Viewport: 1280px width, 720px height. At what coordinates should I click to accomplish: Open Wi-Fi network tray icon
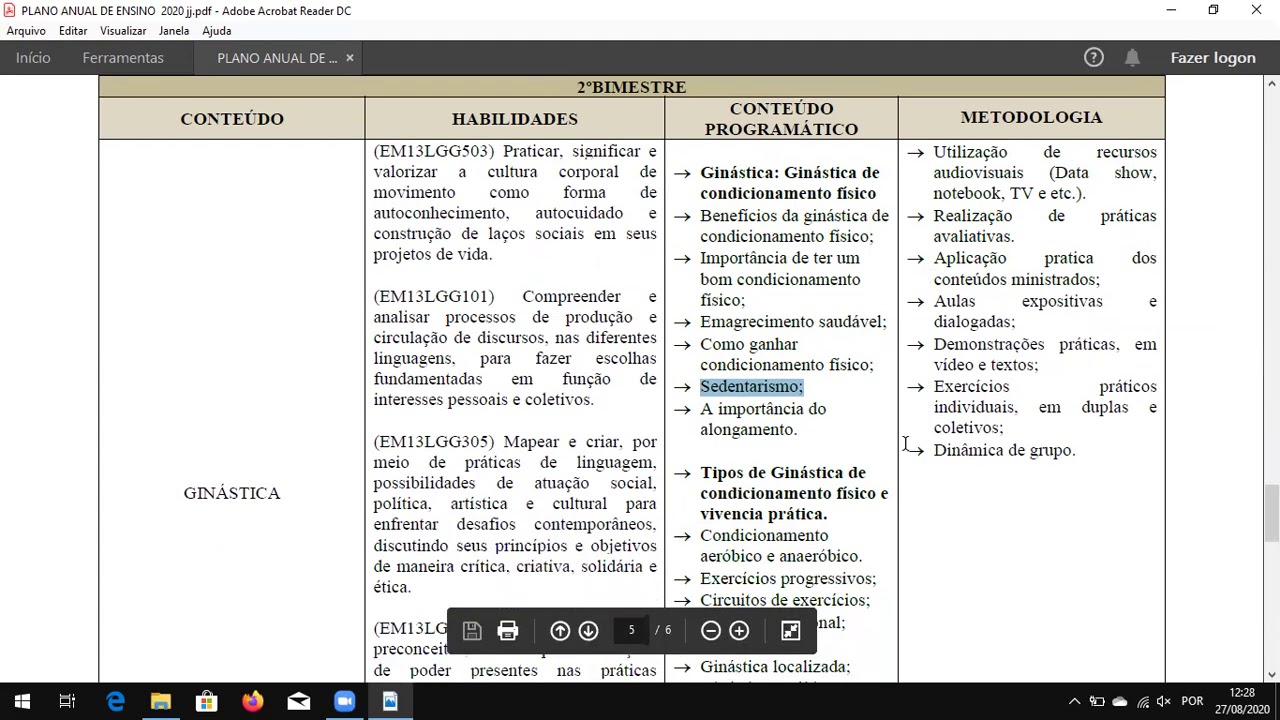(x=1143, y=702)
